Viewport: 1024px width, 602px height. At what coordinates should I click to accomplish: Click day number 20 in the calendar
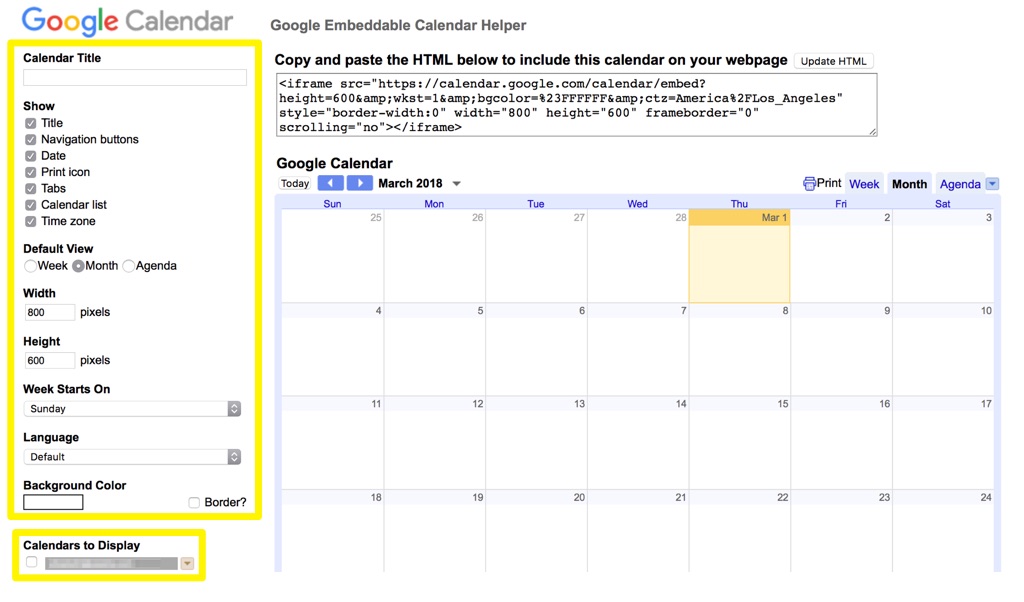579,498
